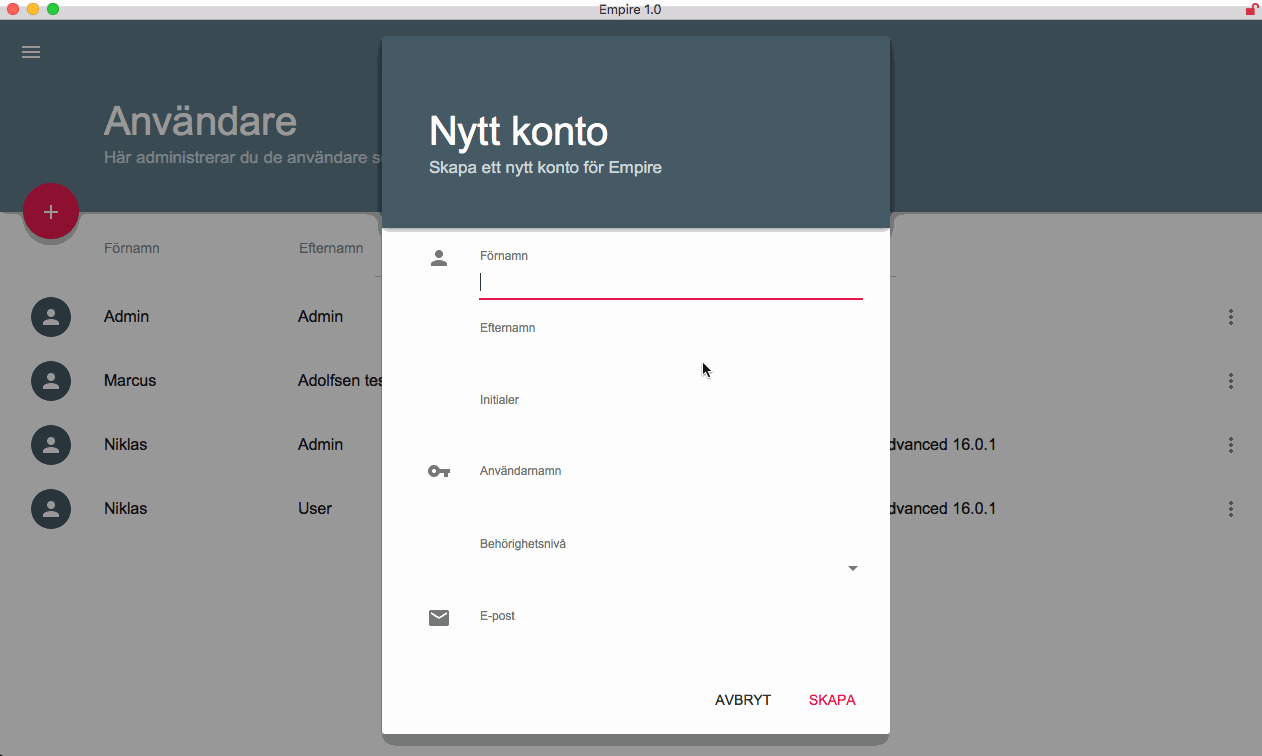This screenshot has width=1262, height=756.
Task: Focus the Användarnamn input field
Action: [x=671, y=497]
